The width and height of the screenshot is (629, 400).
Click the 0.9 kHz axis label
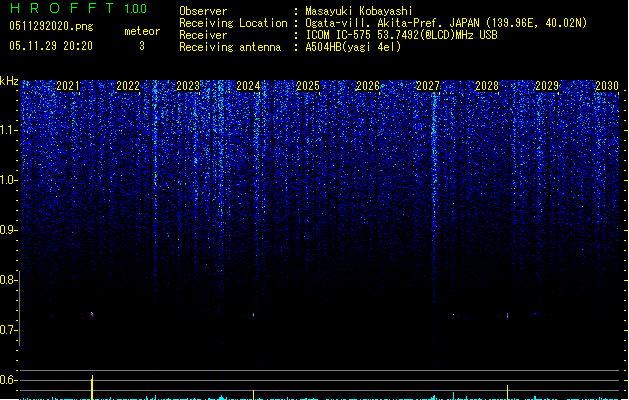point(8,230)
